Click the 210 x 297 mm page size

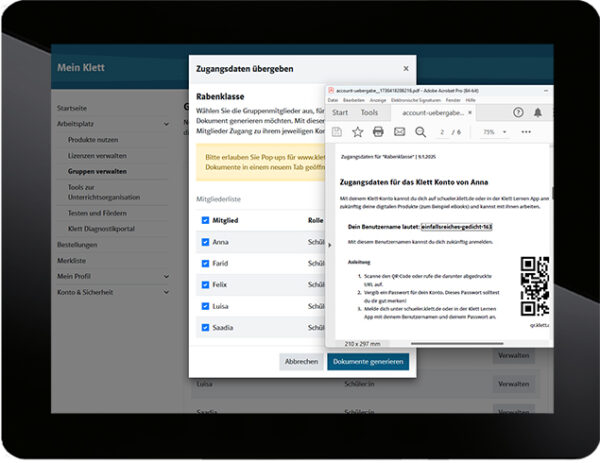362,344
